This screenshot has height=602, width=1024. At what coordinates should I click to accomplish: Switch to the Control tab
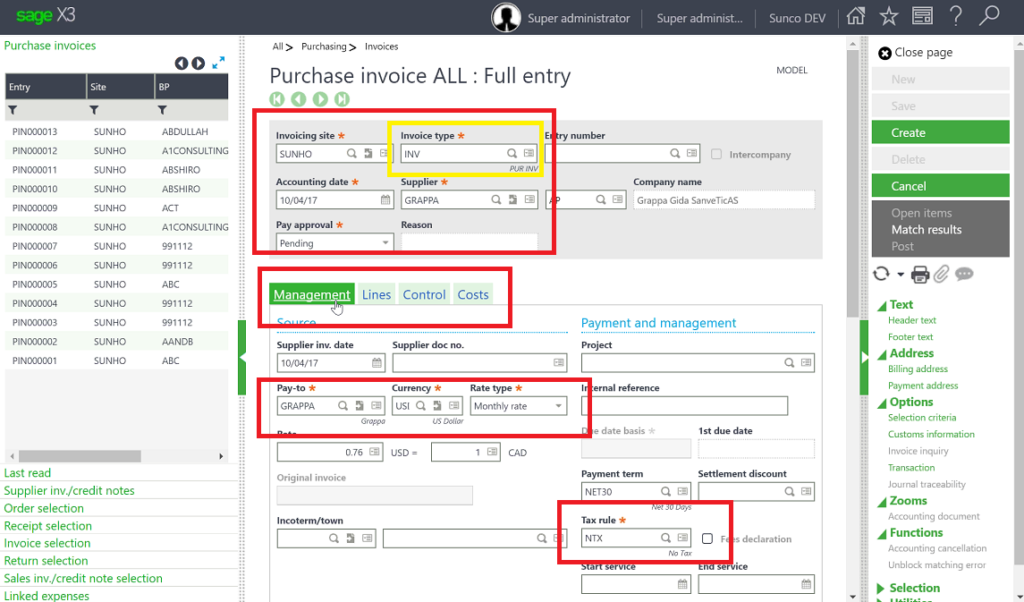point(424,294)
